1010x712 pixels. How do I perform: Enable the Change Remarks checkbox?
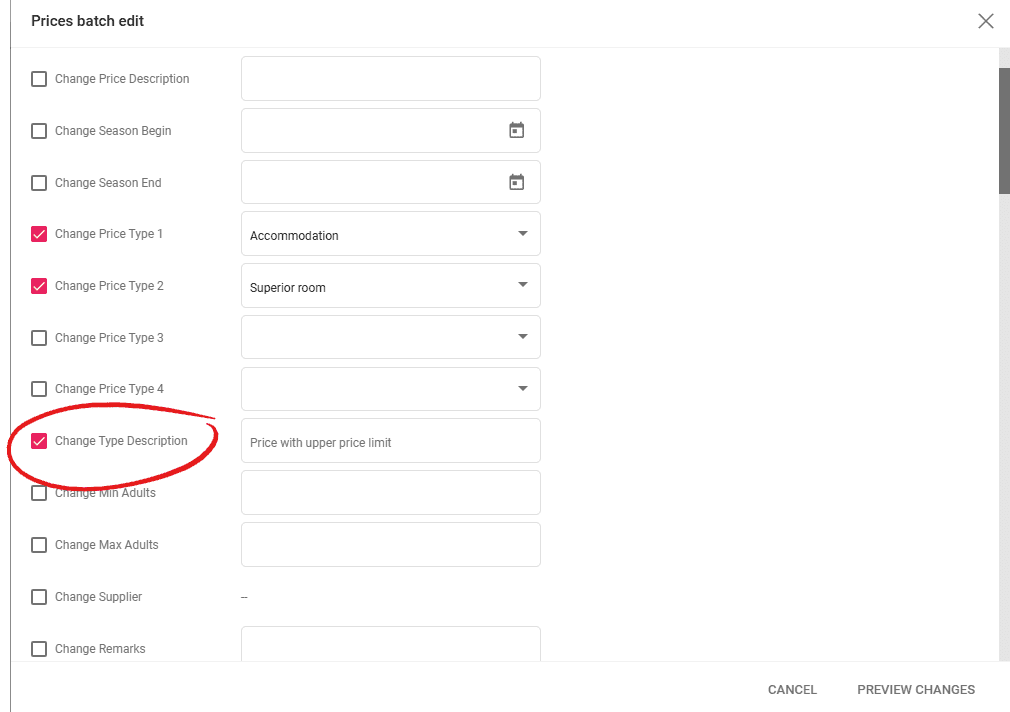pos(38,648)
